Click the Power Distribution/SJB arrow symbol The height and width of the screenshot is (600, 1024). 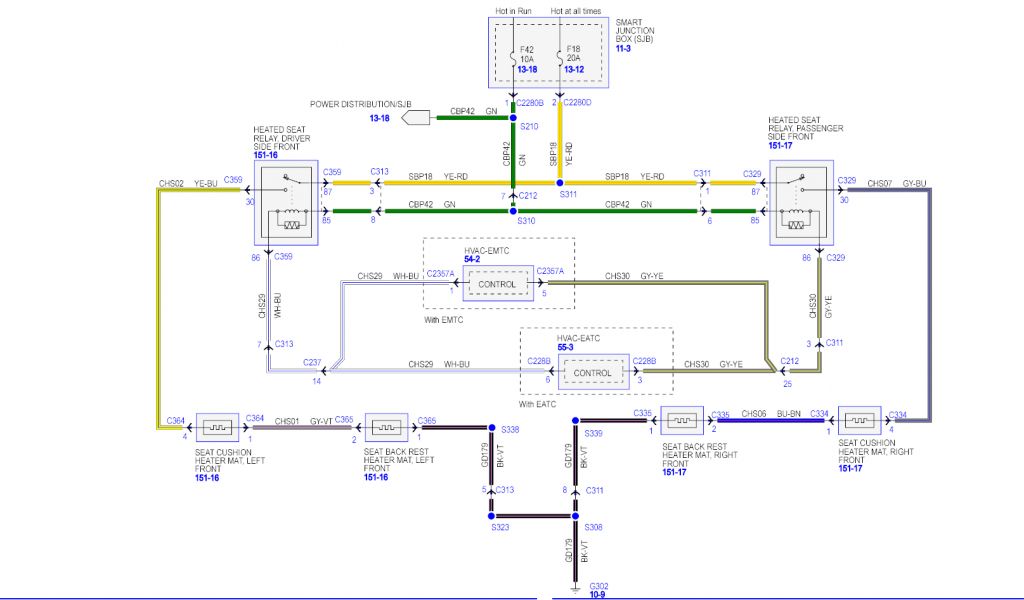point(418,118)
